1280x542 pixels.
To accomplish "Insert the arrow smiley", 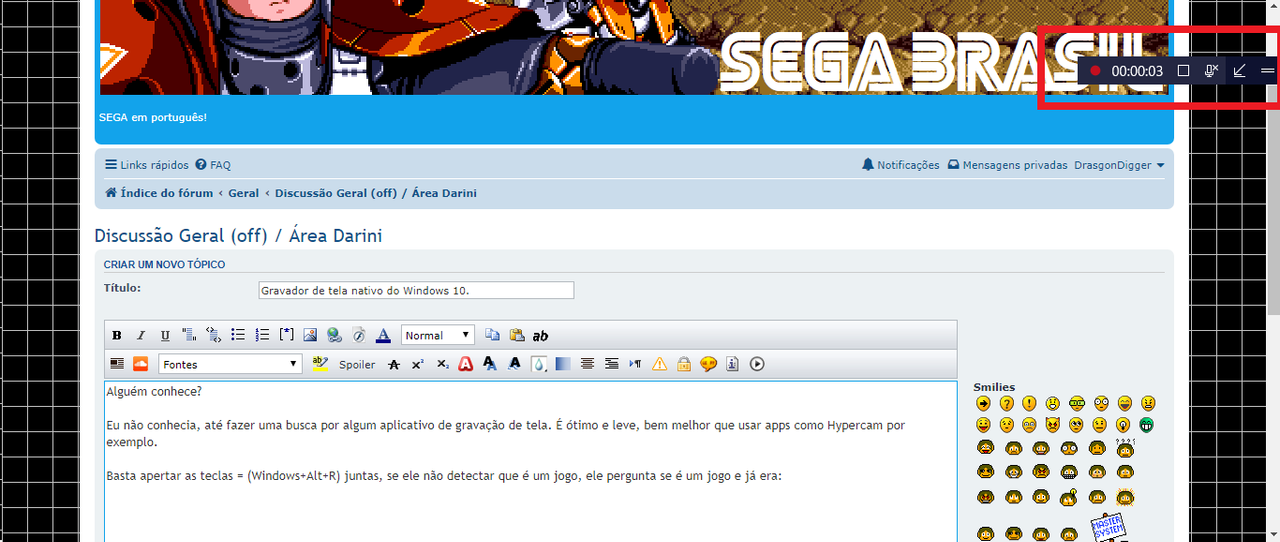I will (x=984, y=403).
